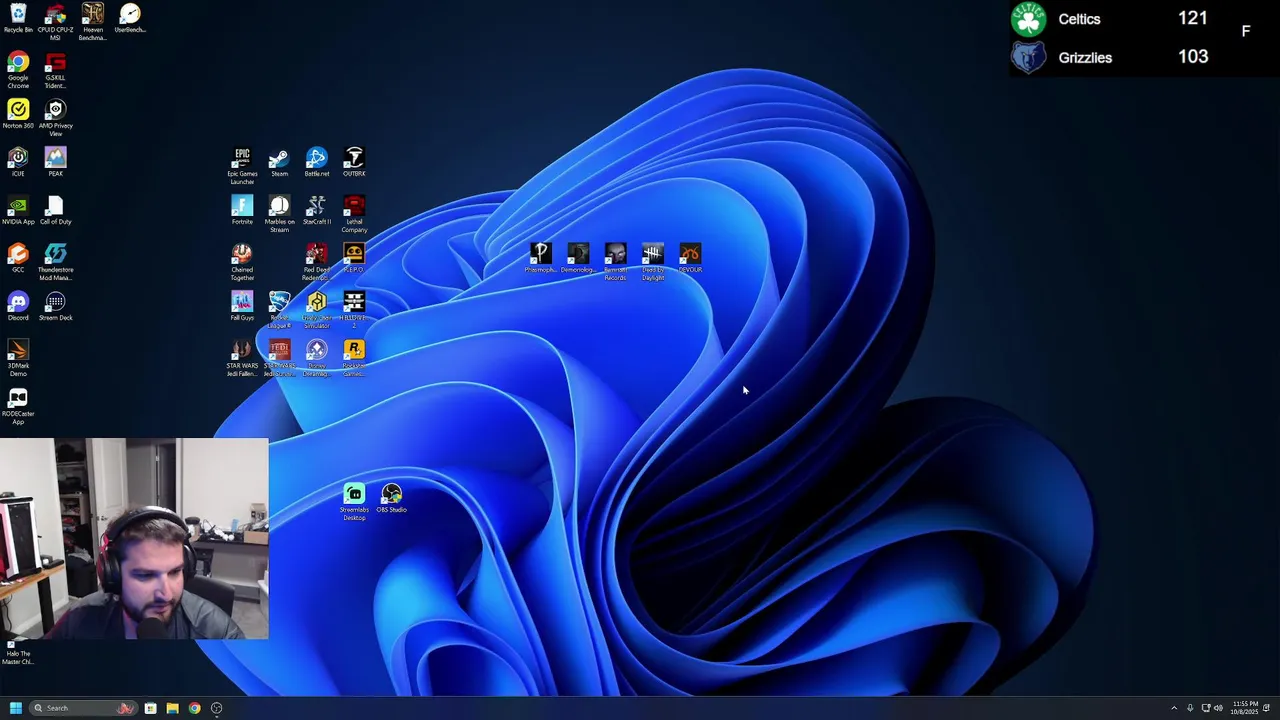This screenshot has height=720, width=1280.
Task: Open volume control in system tray
Action: coord(1218,708)
